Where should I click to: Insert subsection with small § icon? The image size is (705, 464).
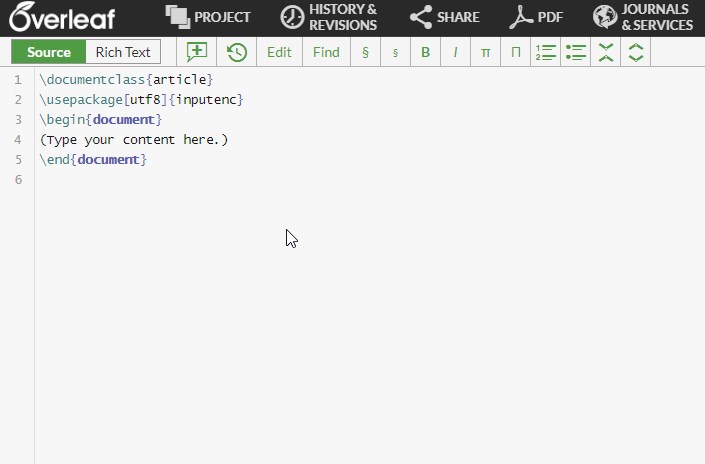(x=395, y=52)
